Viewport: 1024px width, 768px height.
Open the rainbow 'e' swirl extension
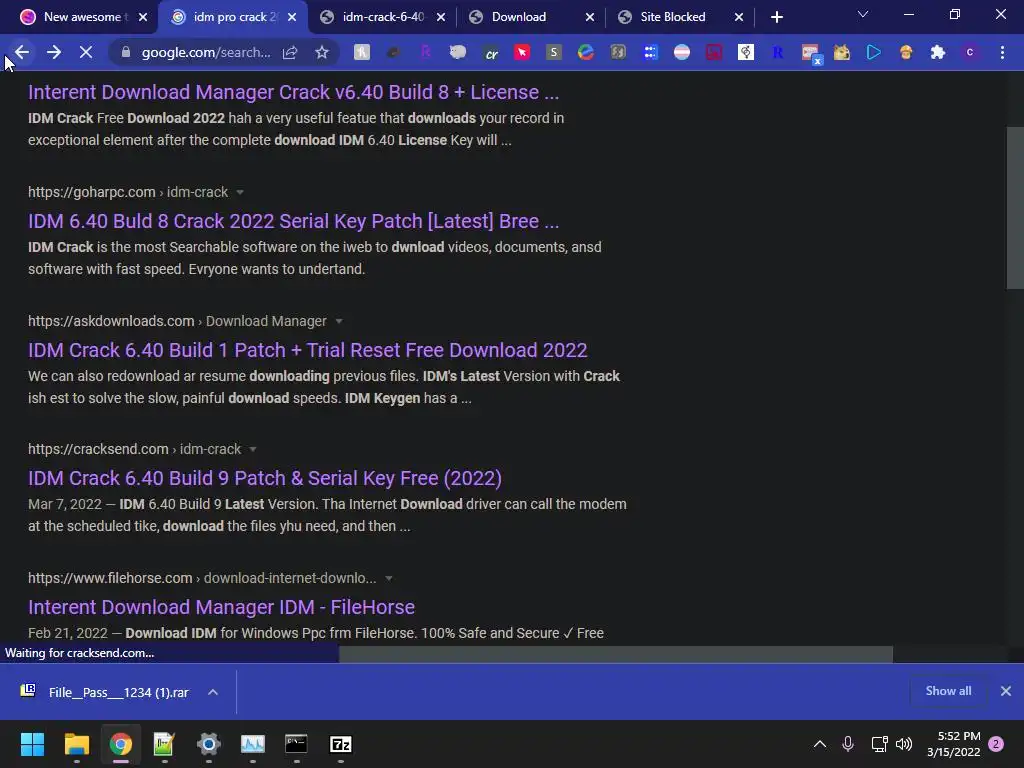pos(586,52)
